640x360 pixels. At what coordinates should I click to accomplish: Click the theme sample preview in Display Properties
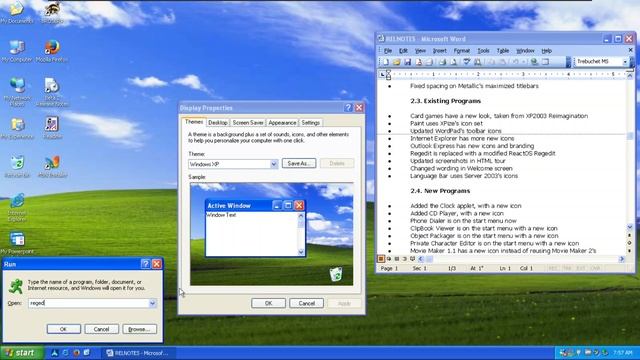tap(272, 234)
